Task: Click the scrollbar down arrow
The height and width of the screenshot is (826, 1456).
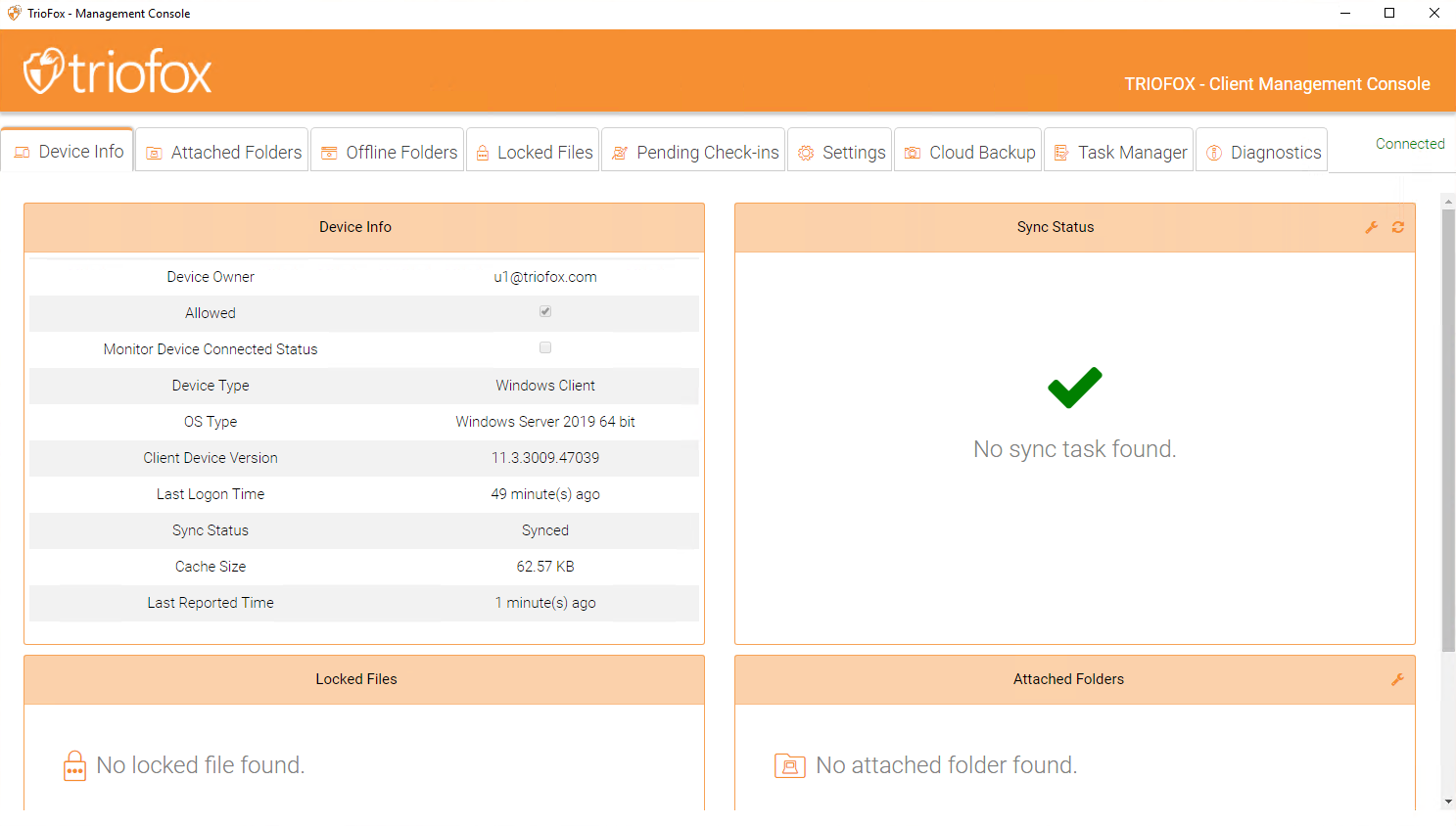Action: coord(1448,803)
